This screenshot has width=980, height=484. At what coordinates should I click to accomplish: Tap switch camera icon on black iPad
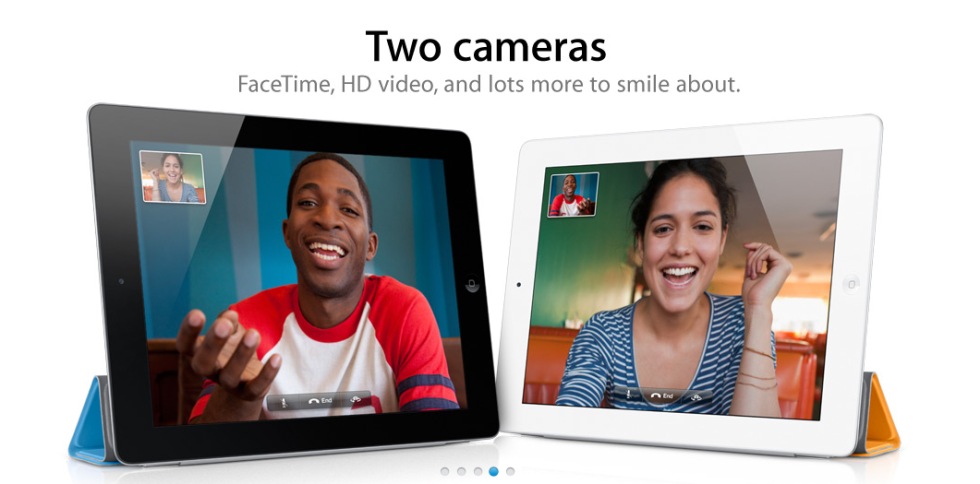tap(356, 400)
